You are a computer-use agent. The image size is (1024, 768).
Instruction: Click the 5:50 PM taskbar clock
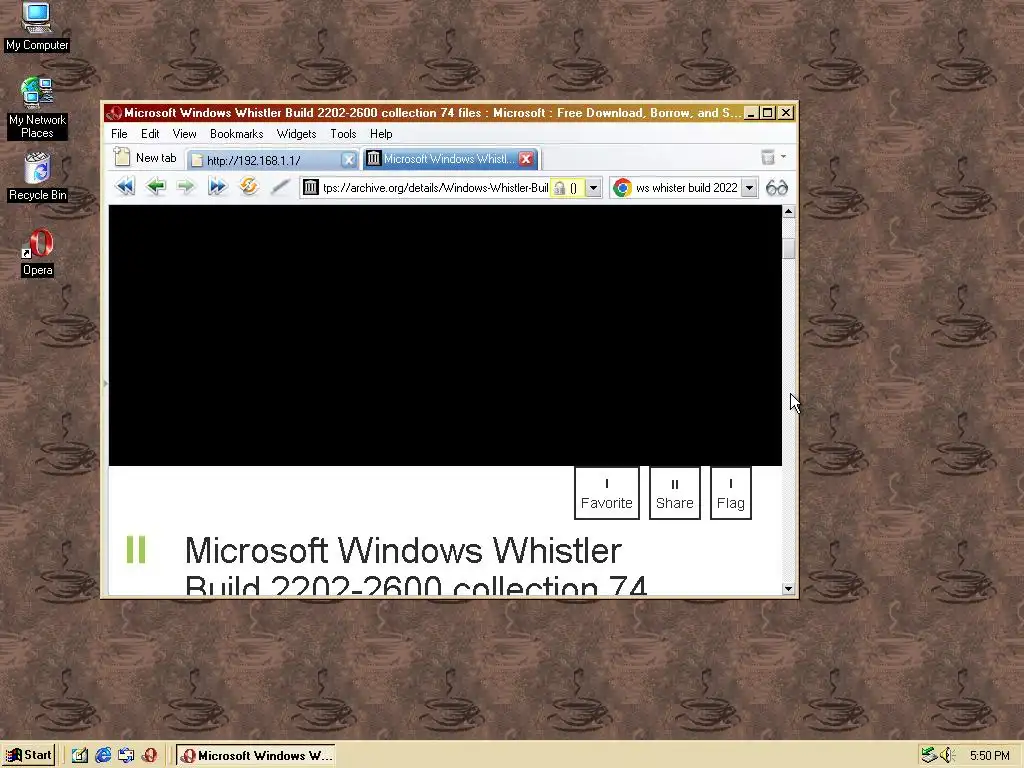[989, 756]
